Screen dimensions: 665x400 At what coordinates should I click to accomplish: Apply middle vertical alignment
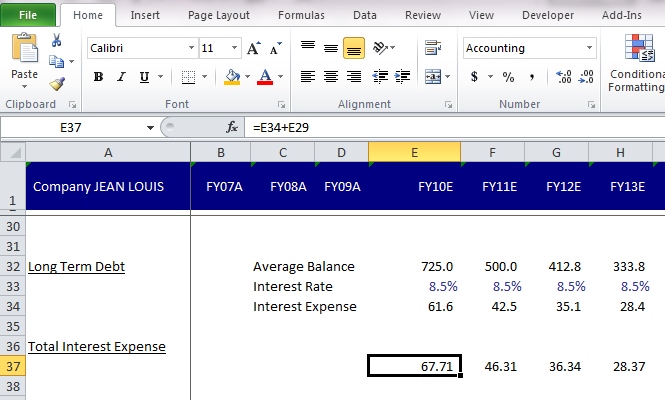click(x=331, y=48)
